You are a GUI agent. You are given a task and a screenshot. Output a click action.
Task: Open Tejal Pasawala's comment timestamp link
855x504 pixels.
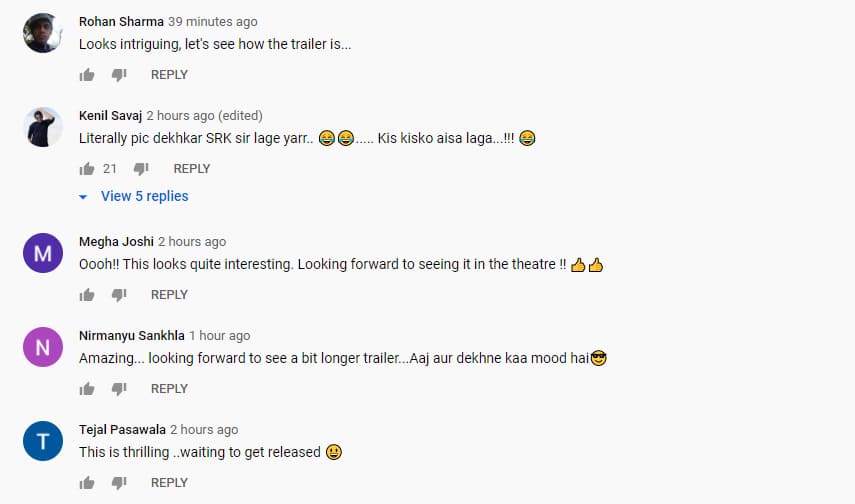click(x=204, y=429)
